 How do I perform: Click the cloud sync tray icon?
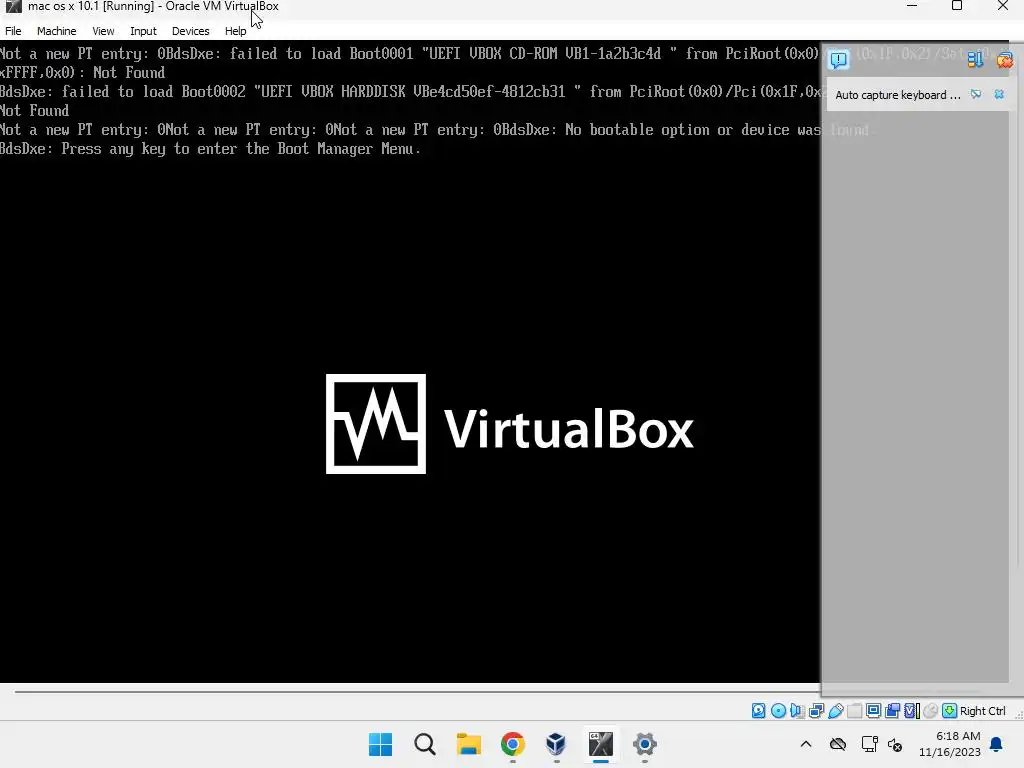coord(838,744)
